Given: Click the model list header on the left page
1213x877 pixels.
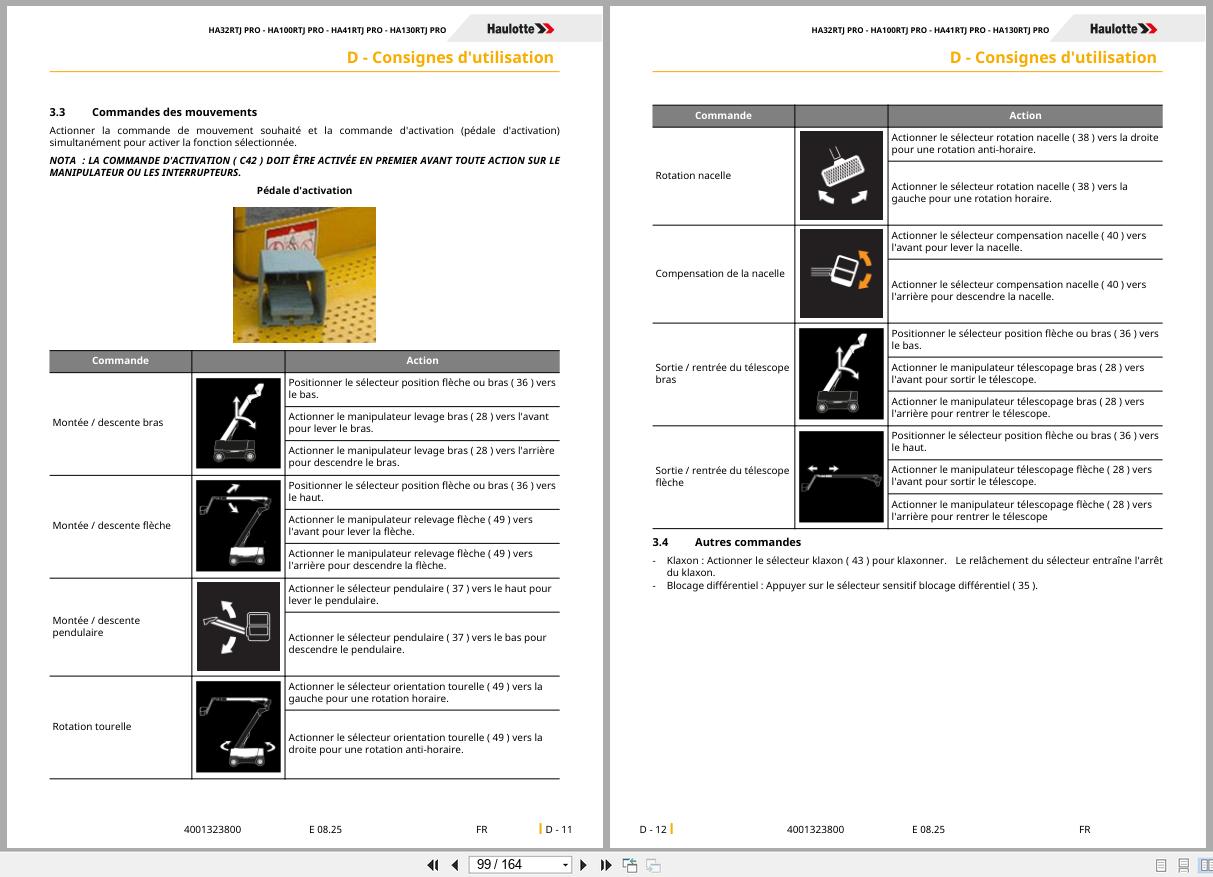Looking at the screenshot, I should 327,30.
